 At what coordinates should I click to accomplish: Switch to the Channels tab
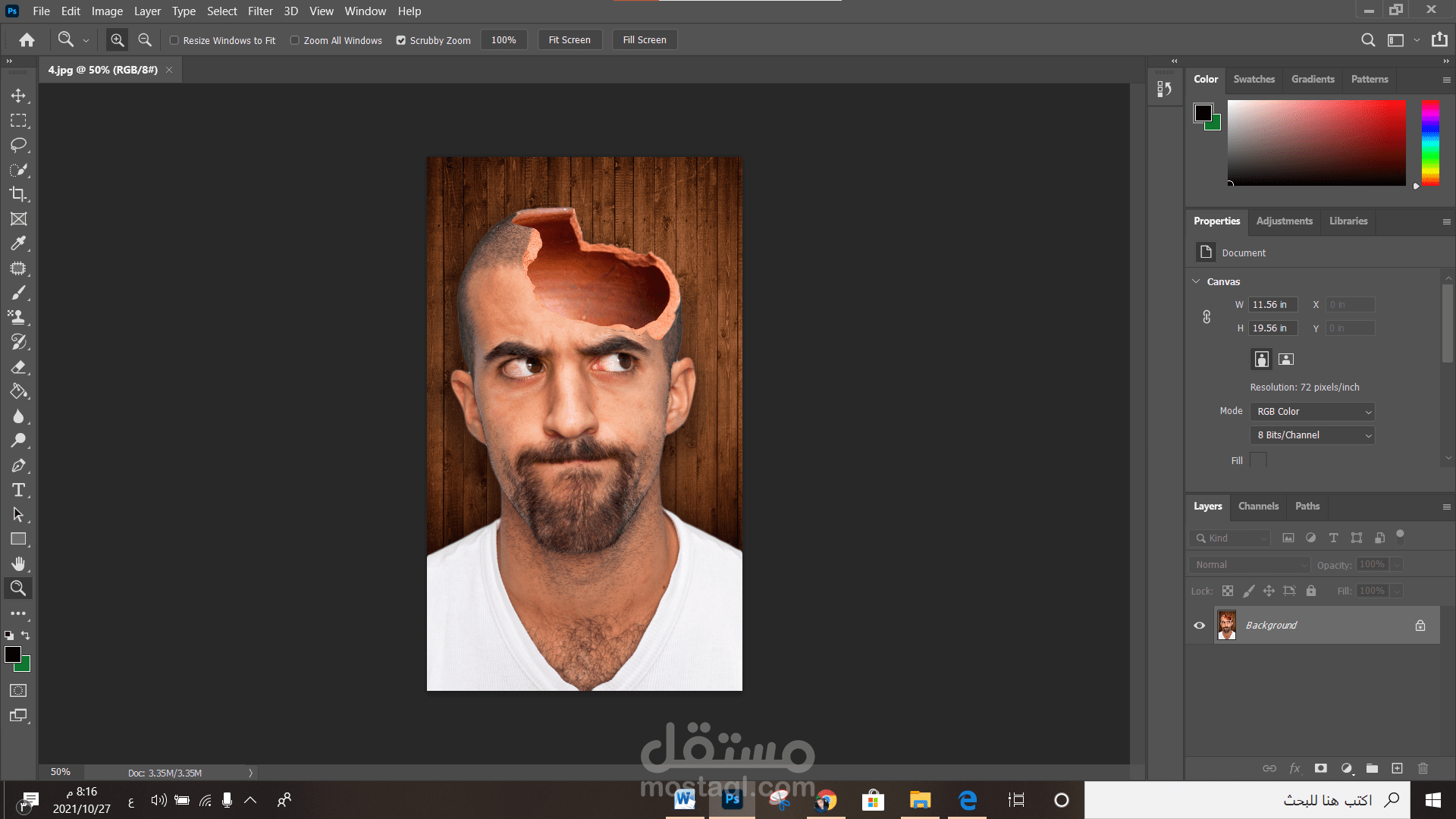(1258, 506)
